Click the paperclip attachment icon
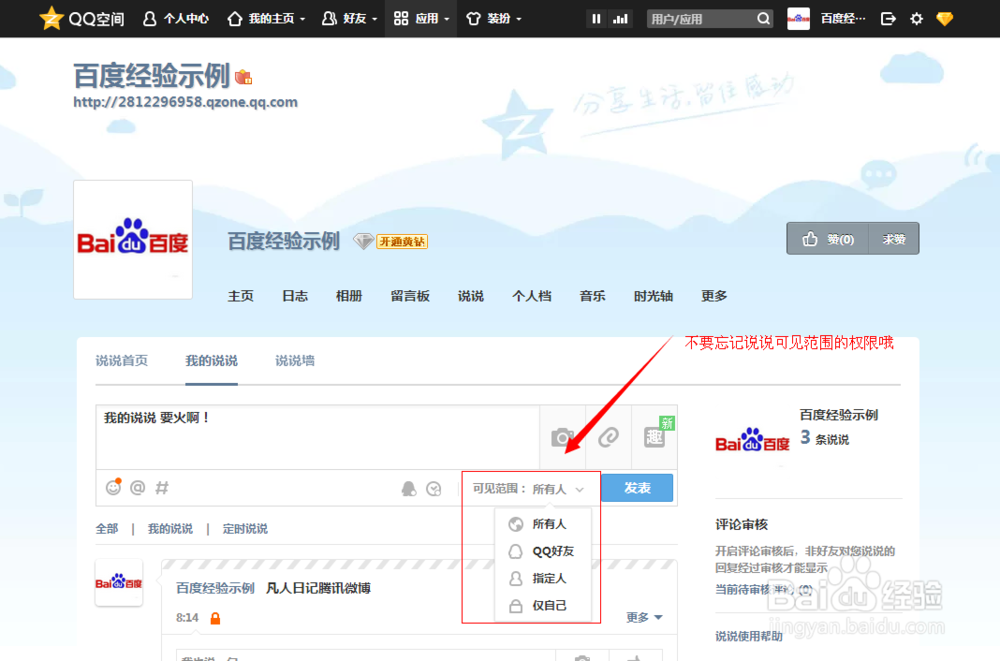Image resolution: width=1000 pixels, height=661 pixels. pyautogui.click(x=607, y=438)
